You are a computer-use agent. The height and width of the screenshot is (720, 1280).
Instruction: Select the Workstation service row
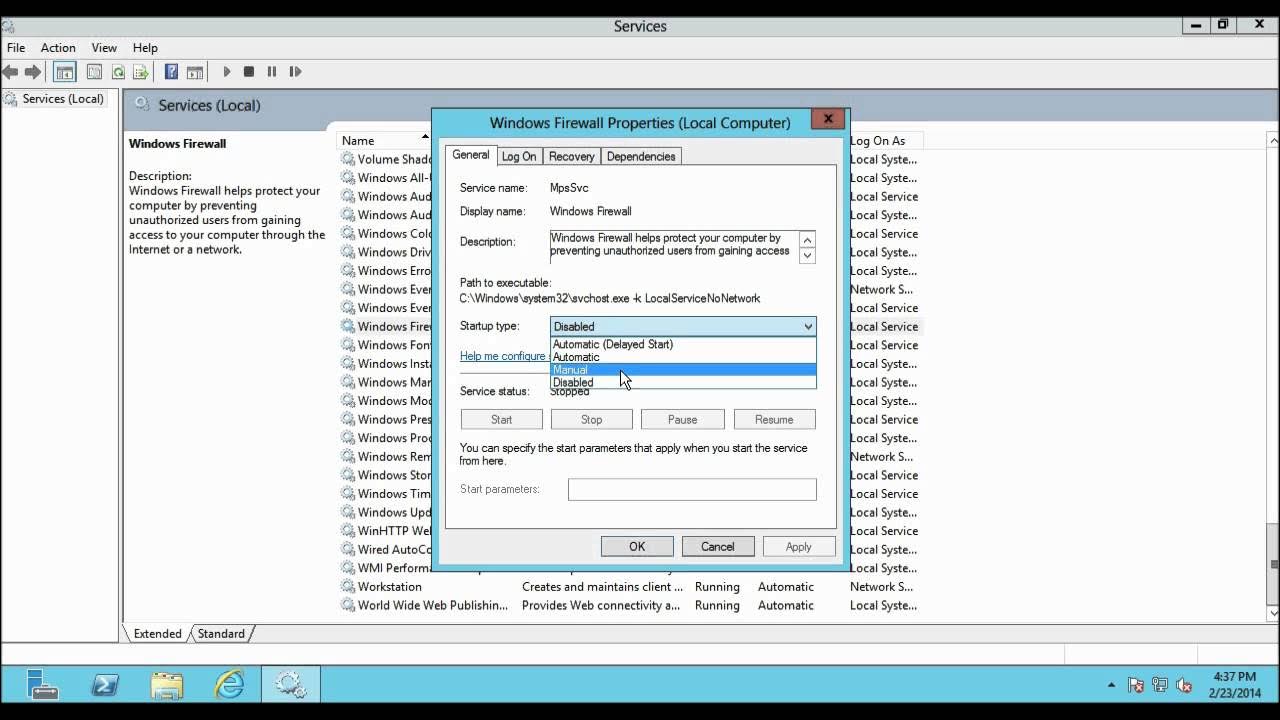point(629,587)
